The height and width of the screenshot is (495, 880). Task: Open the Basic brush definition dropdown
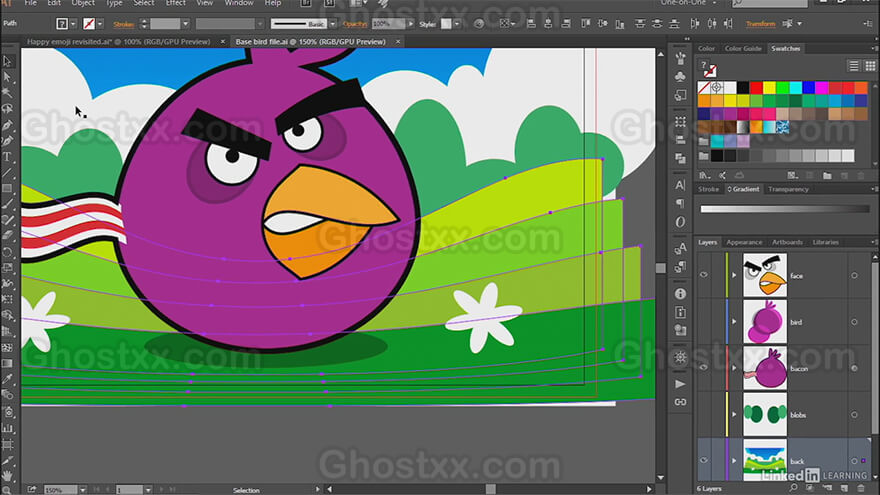332,24
